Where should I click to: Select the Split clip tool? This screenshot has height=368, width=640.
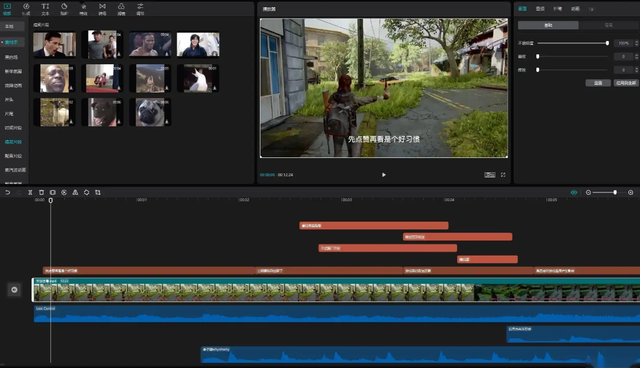tap(30, 192)
